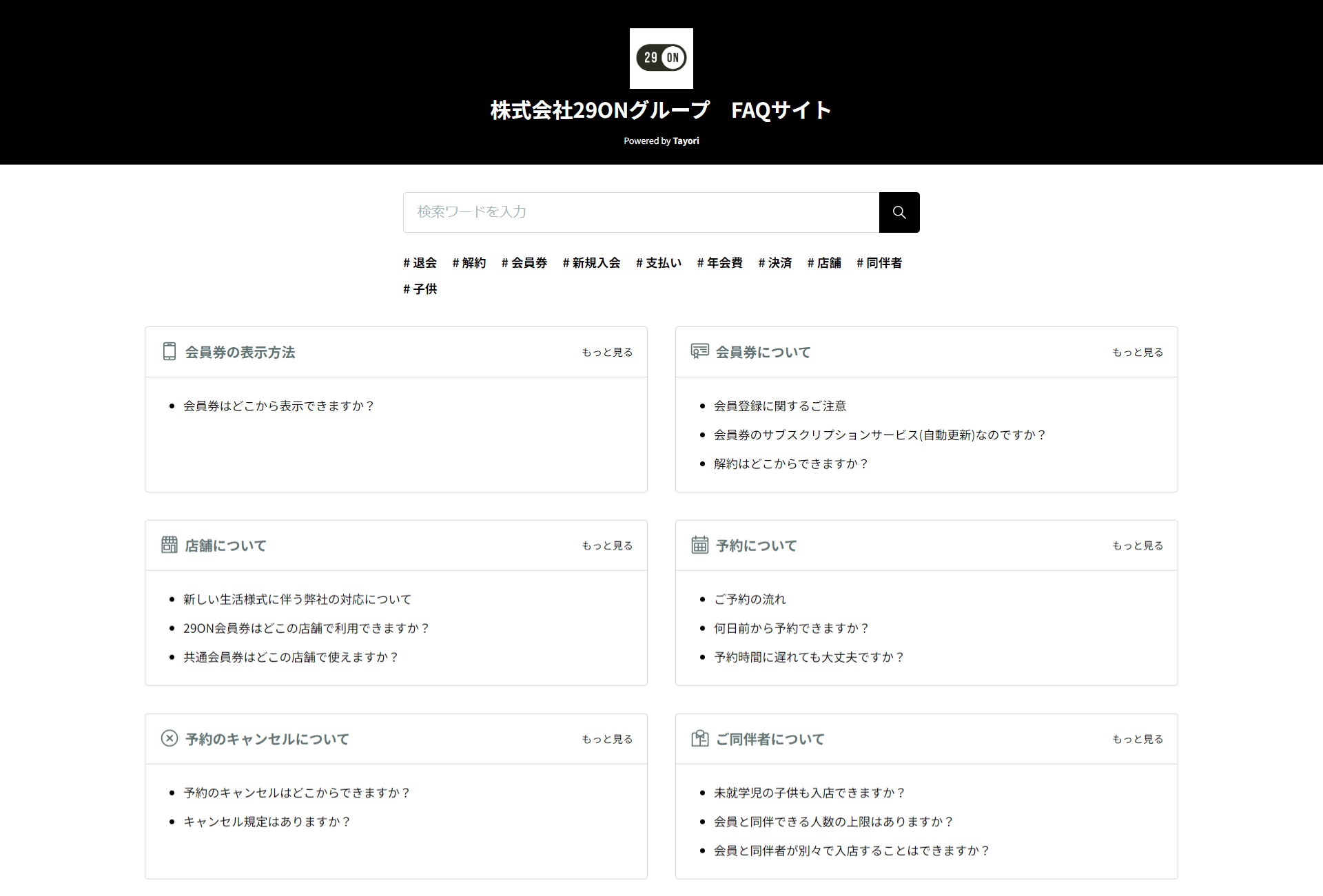Expand もっと見る in 会員券の表示方法 card
The image size is (1323, 896).
tap(606, 353)
